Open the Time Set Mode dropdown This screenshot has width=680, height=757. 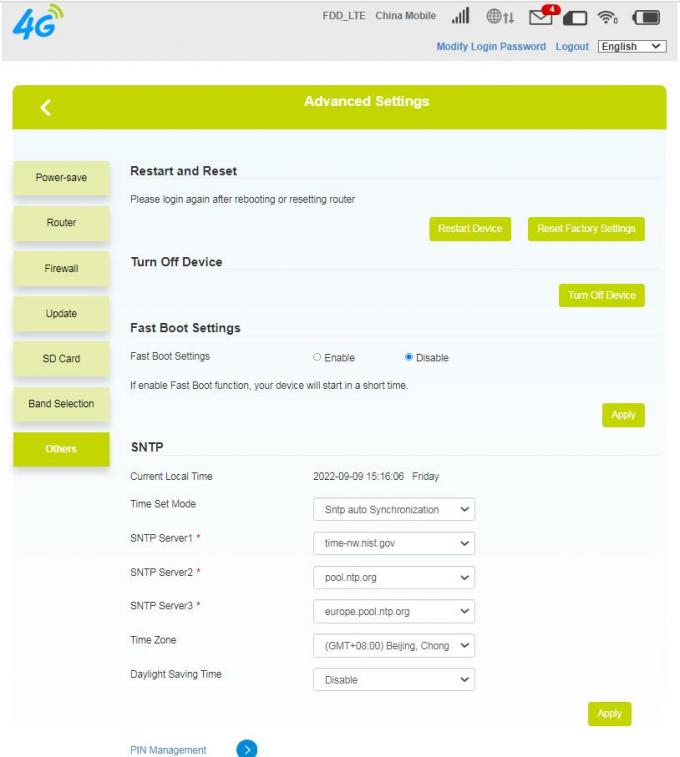[393, 510]
